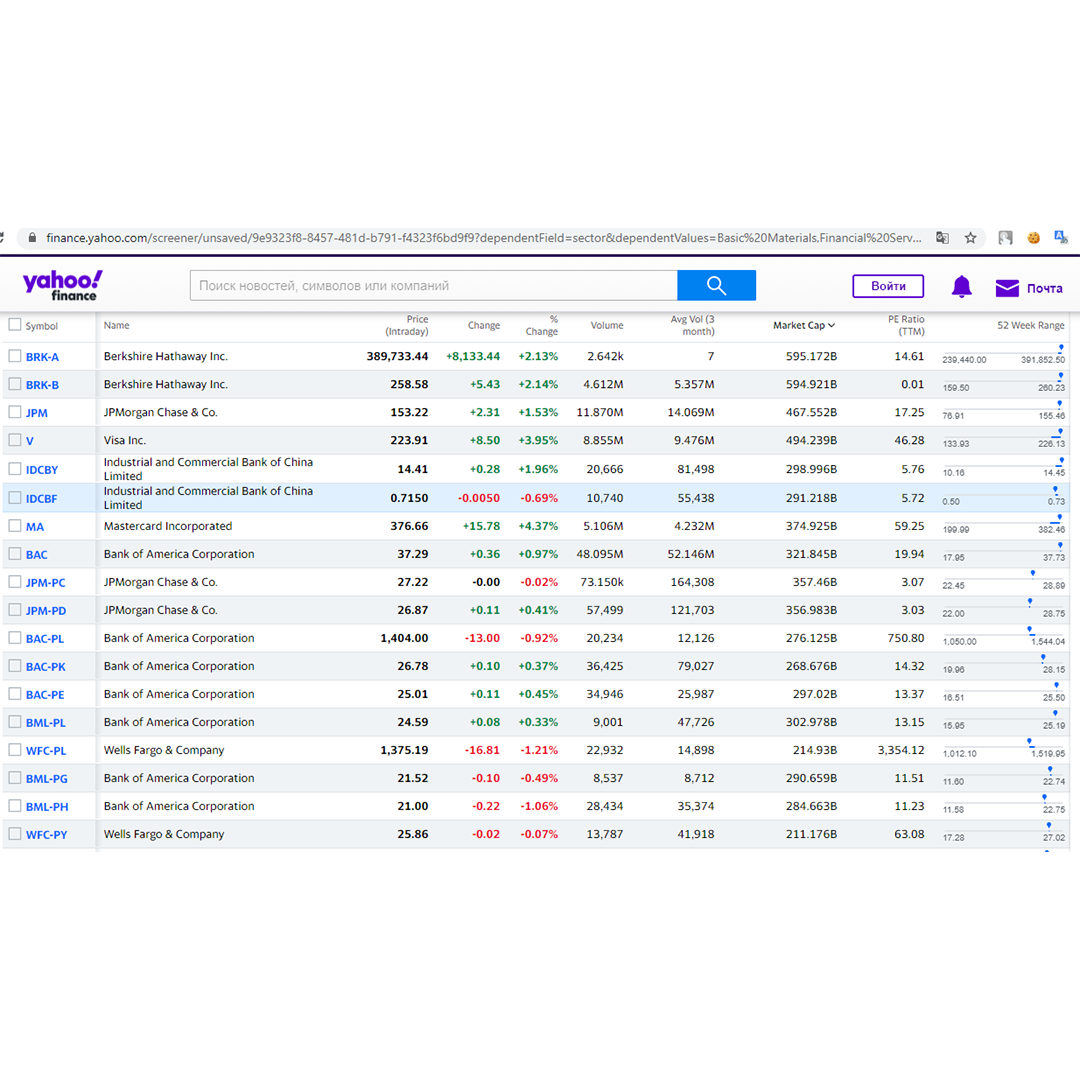This screenshot has width=1080, height=1080.
Task: Click the Почта mail link
Action: coord(1044,289)
